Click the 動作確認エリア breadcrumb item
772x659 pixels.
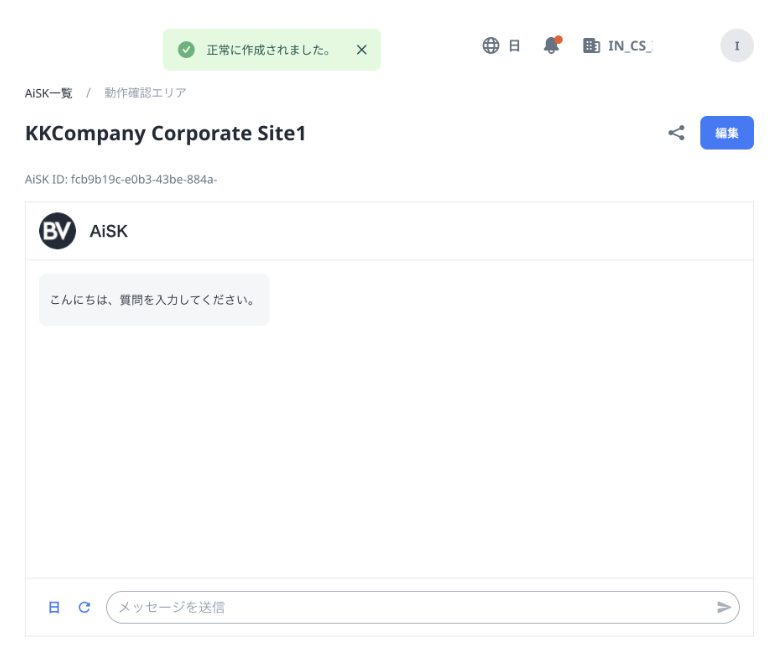[x=145, y=93]
